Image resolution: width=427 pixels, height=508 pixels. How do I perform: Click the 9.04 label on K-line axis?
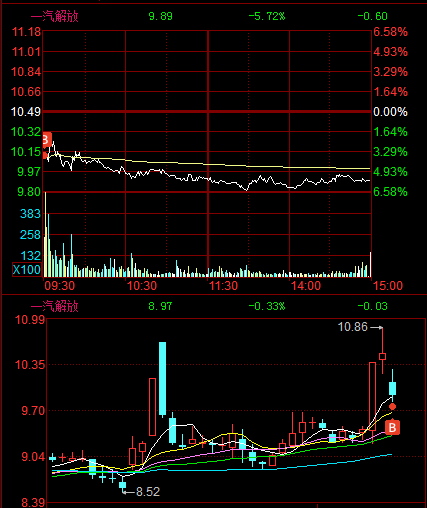[x=33, y=456]
